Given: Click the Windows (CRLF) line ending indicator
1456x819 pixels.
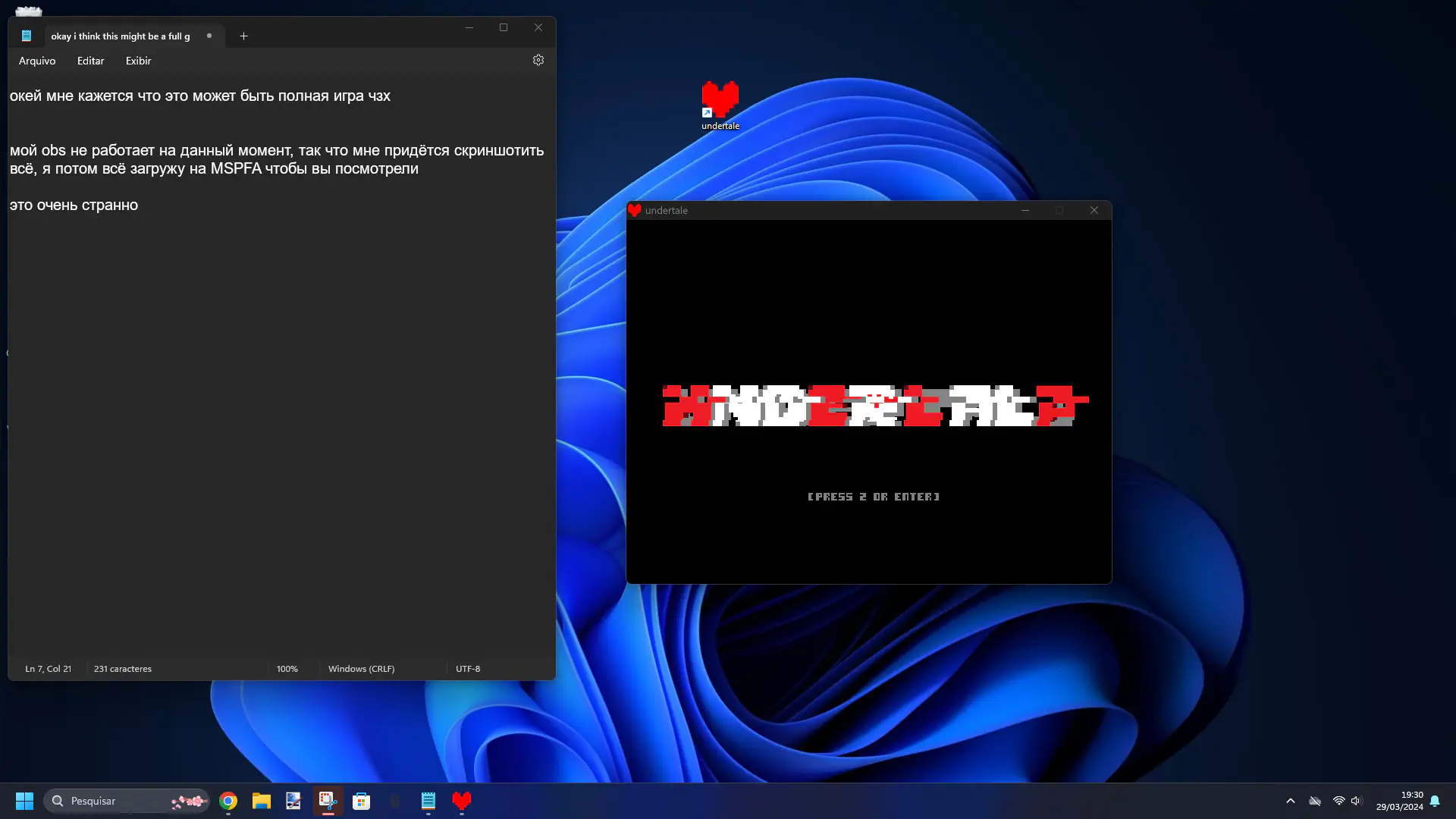Looking at the screenshot, I should click(361, 669).
